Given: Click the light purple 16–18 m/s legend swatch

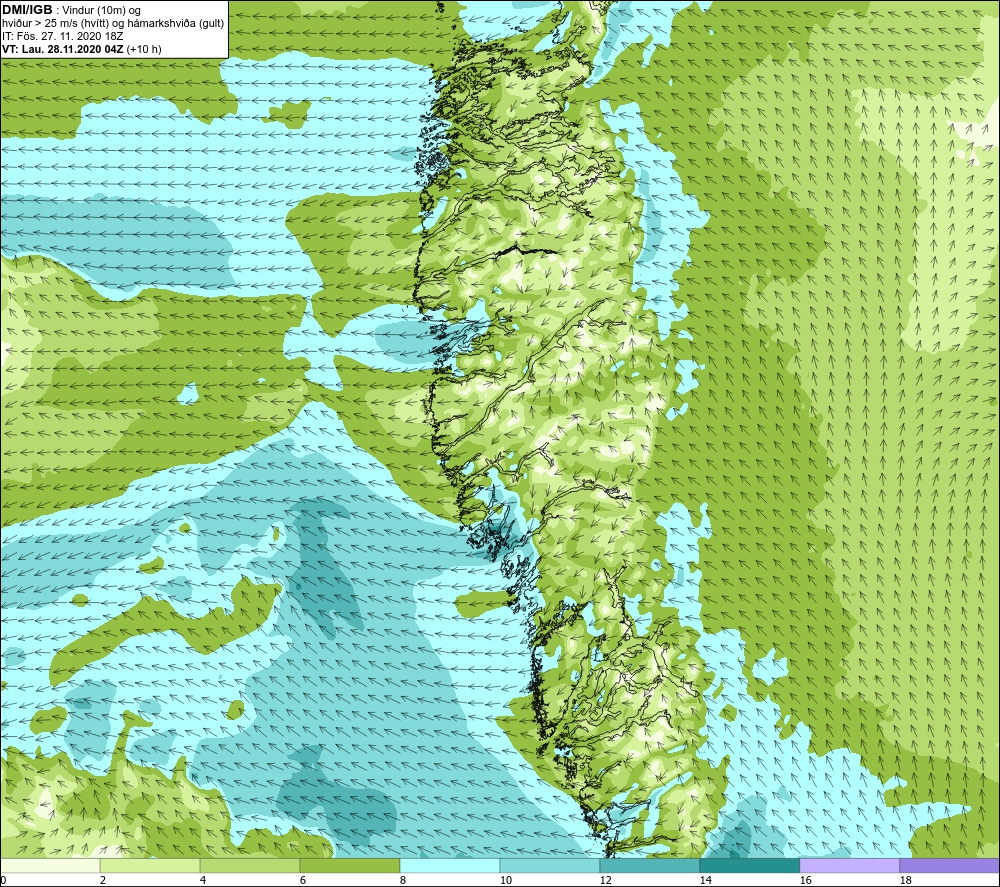Looking at the screenshot, I should (849, 865).
